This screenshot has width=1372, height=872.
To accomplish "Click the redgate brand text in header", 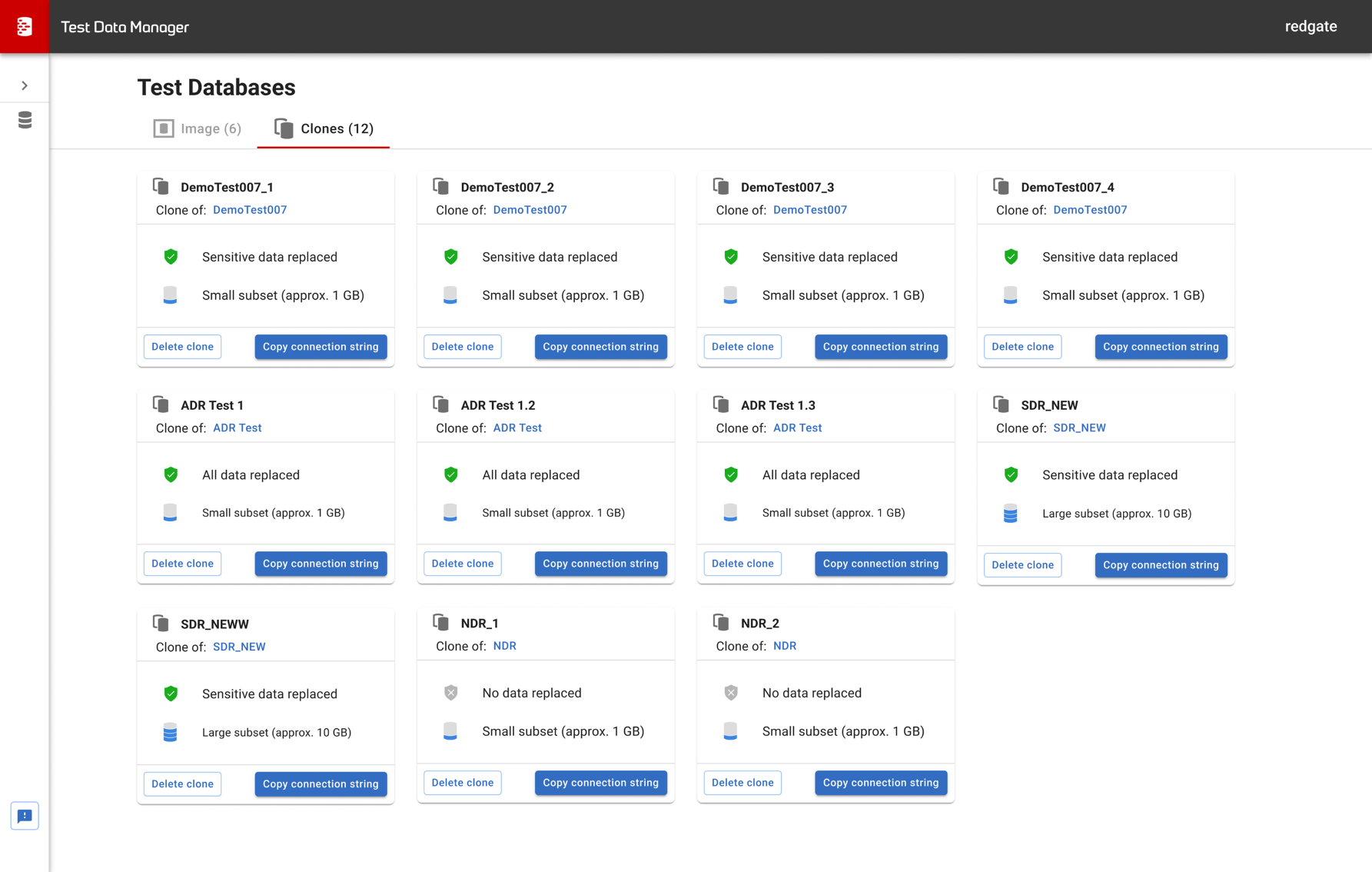I will (1311, 26).
